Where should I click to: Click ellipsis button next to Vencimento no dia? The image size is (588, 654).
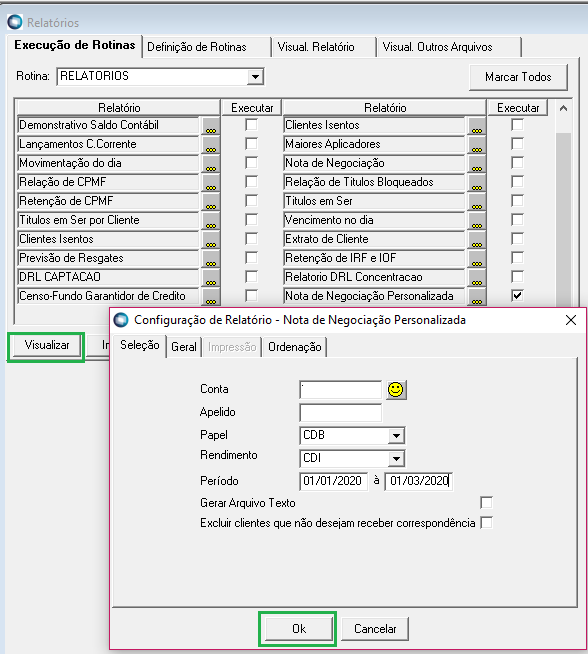477,220
